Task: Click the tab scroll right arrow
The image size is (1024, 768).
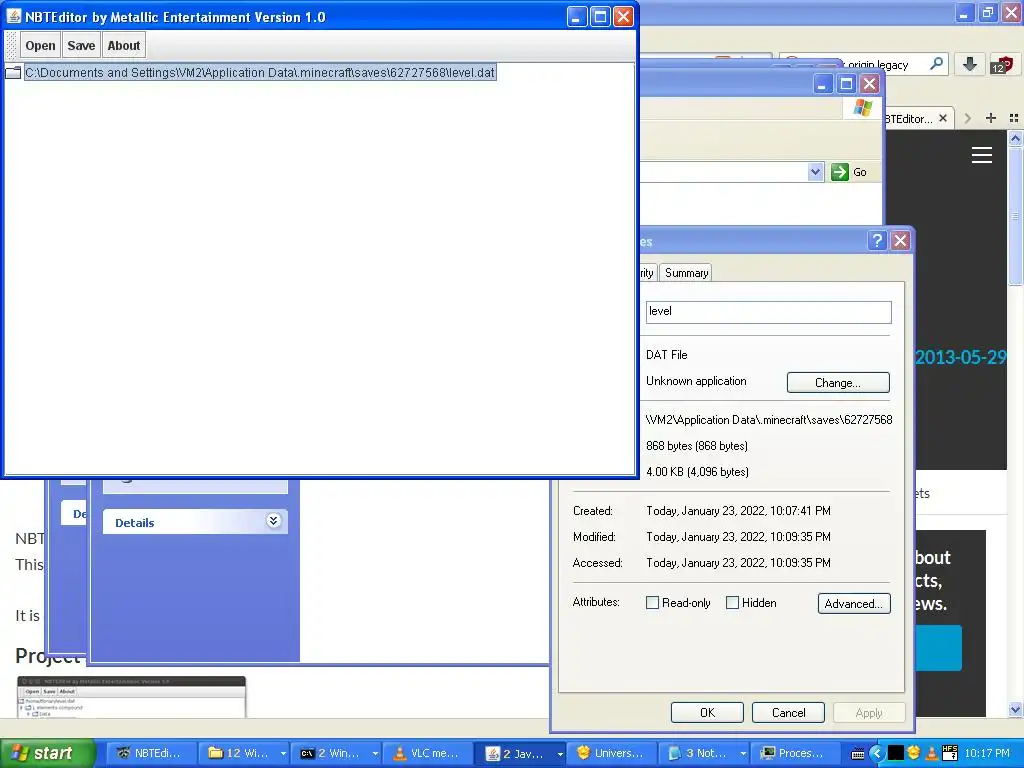Action: pos(968,118)
